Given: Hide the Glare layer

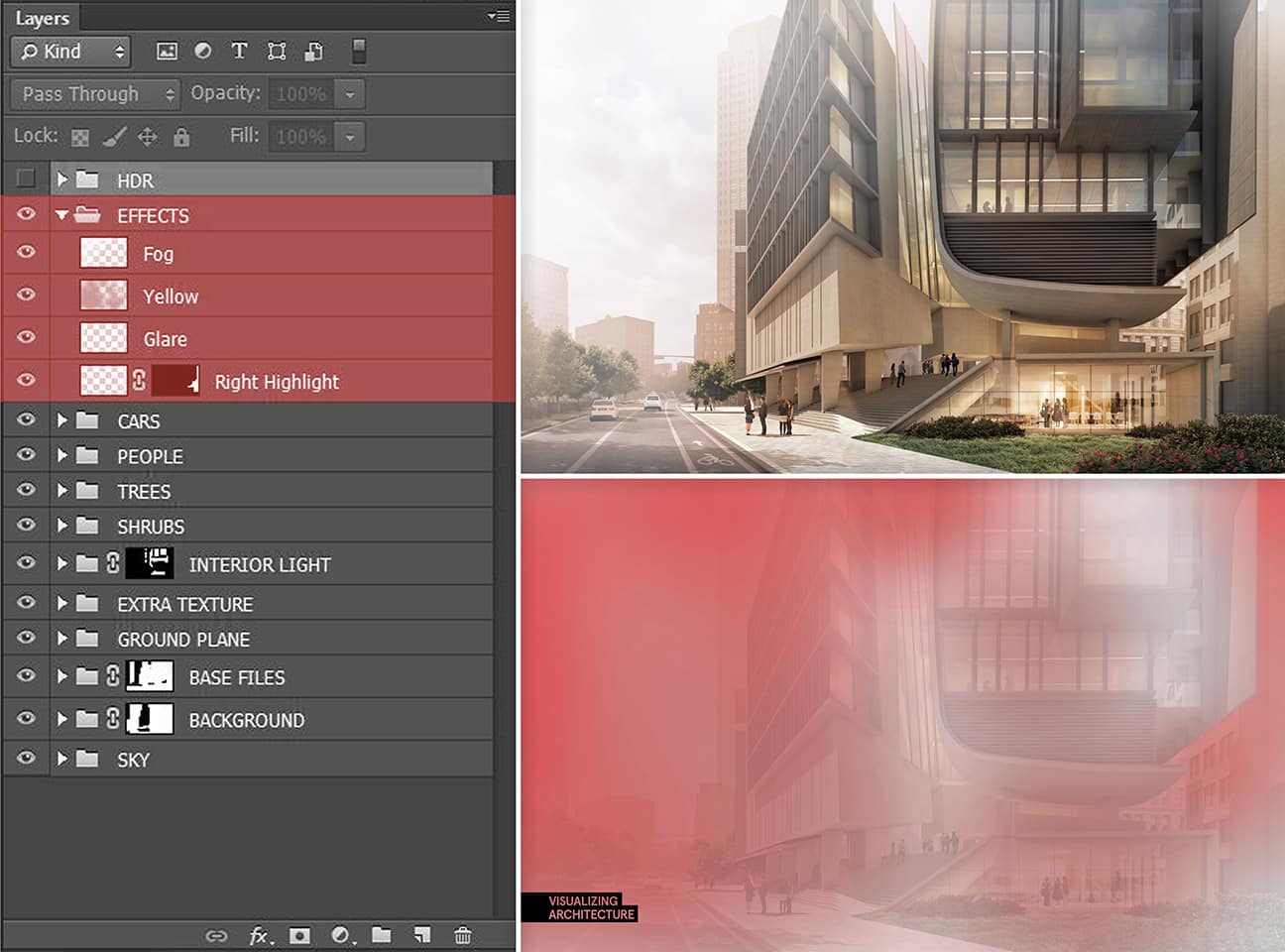Looking at the screenshot, I should pos(26,337).
